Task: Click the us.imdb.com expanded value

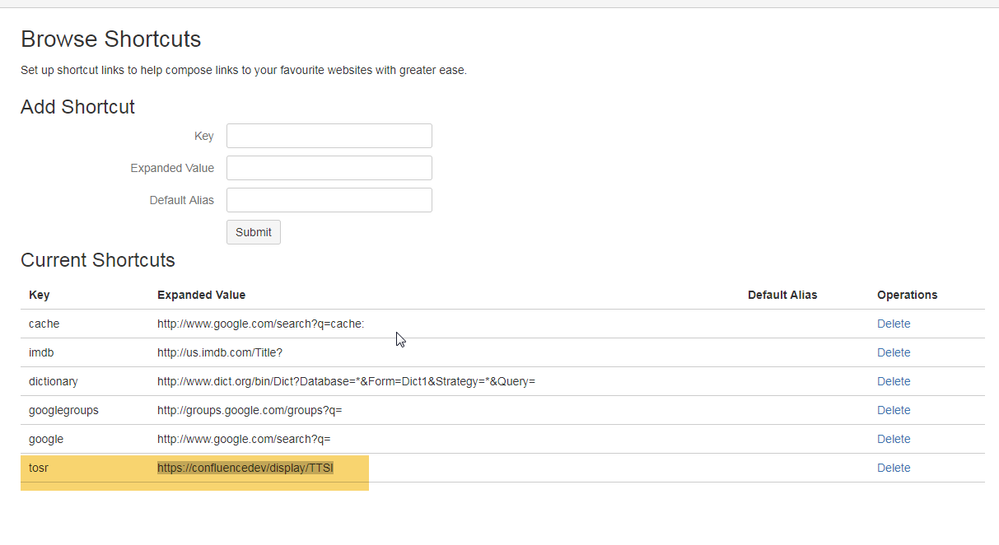Action: coord(226,353)
